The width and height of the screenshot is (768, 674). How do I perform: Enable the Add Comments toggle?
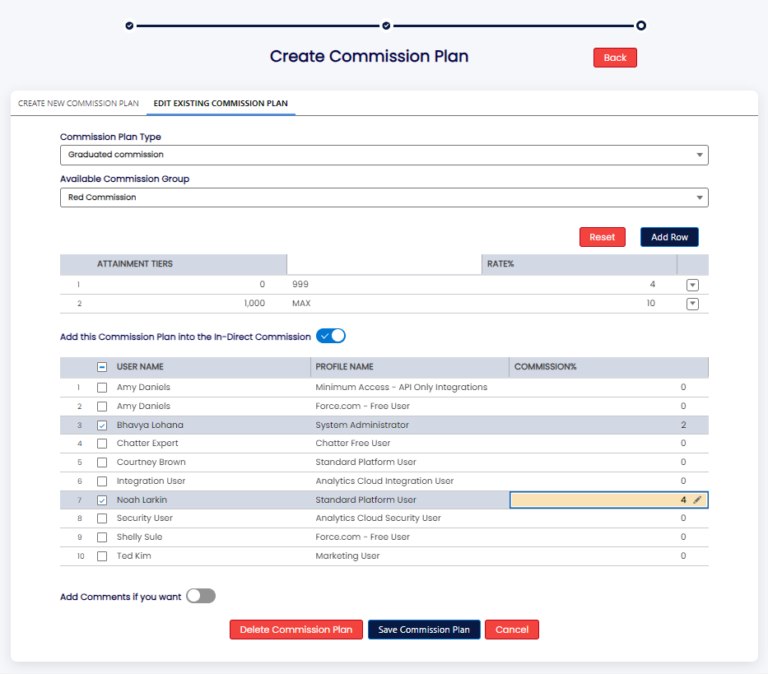pos(201,596)
